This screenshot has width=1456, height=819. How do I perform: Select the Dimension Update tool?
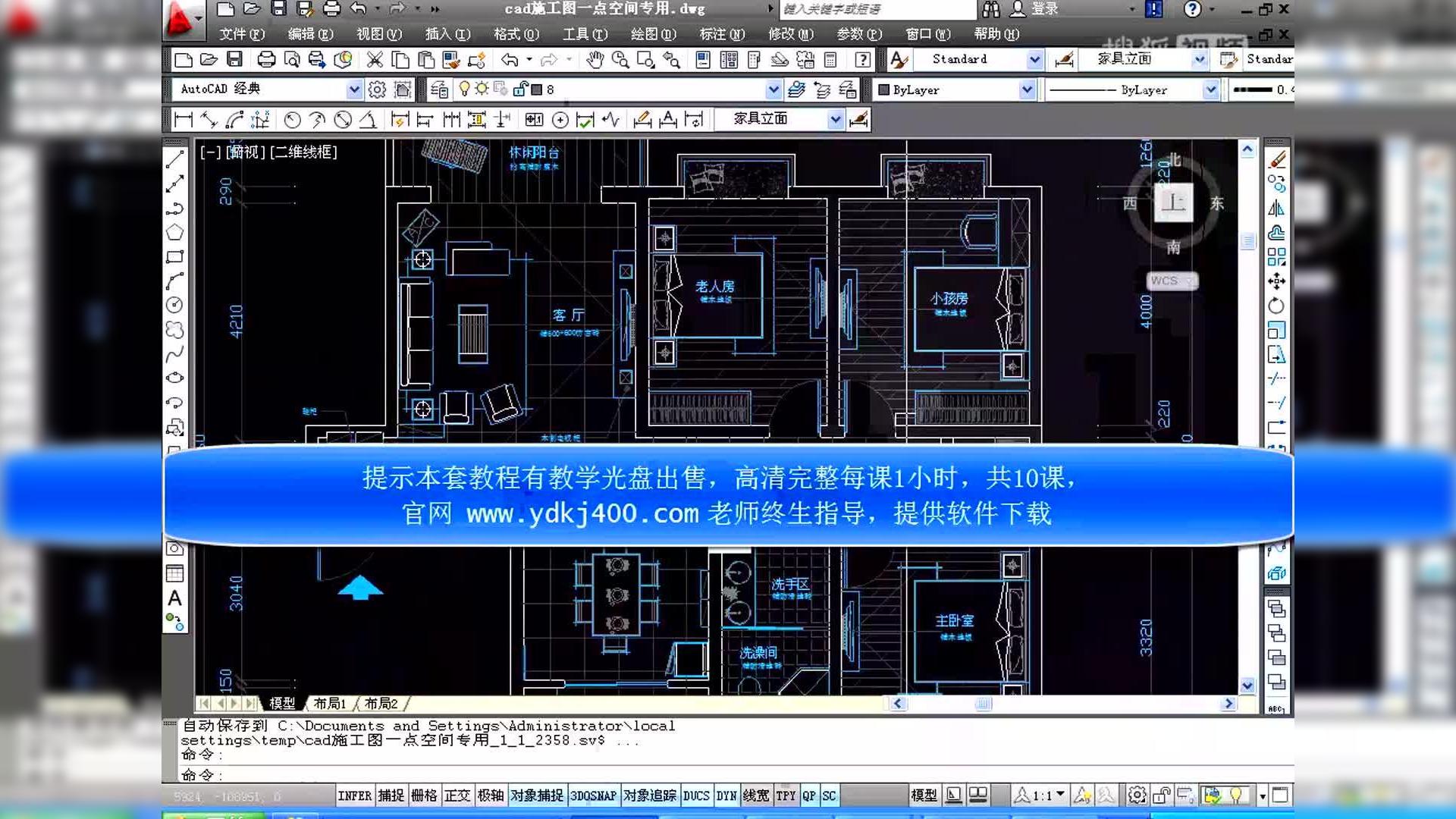693,119
